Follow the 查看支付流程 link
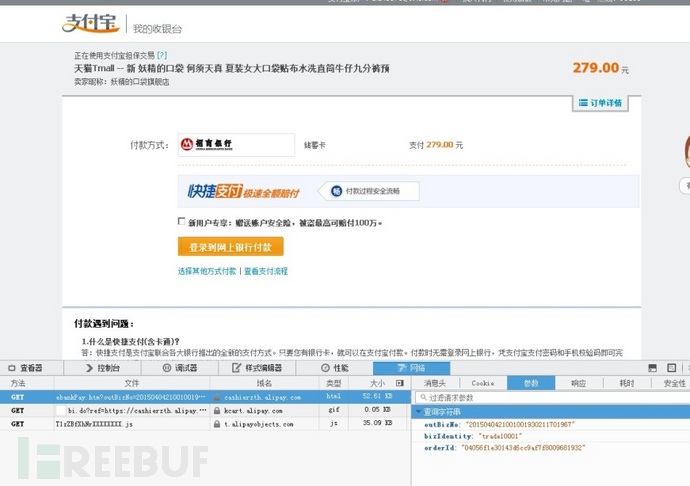 [x=266, y=271]
